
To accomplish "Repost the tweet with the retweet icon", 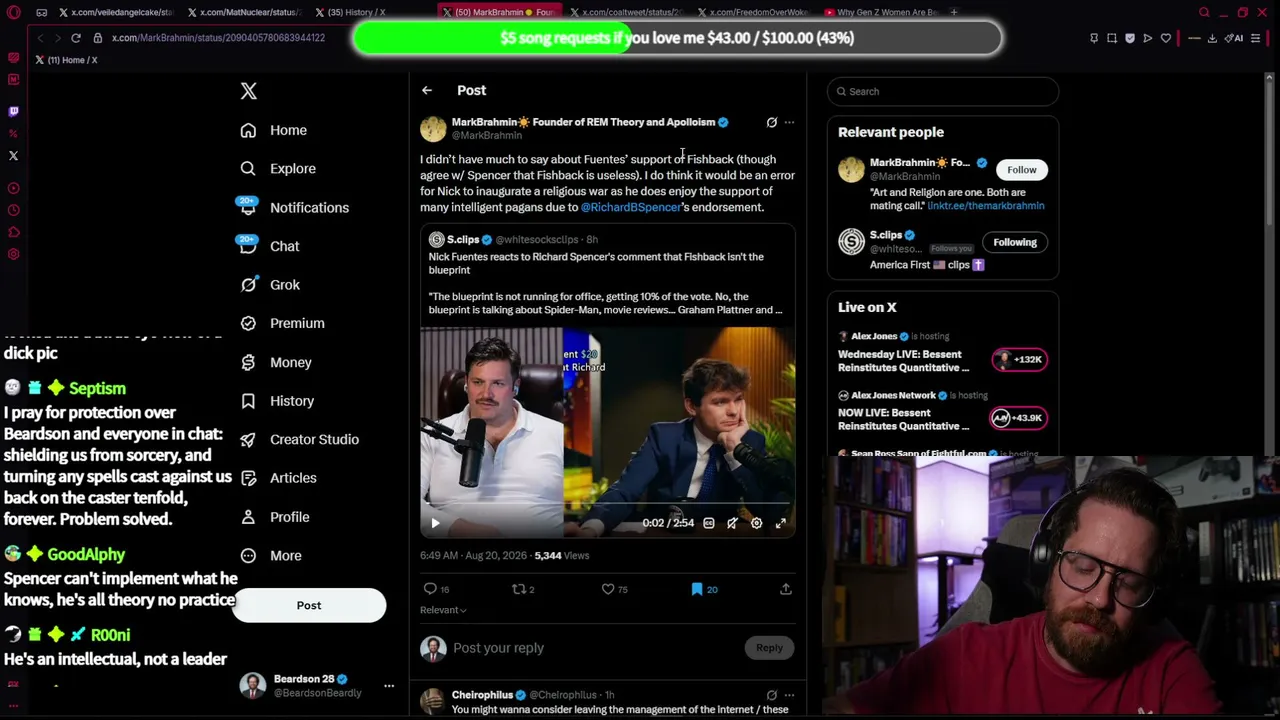I will click(x=518, y=589).
